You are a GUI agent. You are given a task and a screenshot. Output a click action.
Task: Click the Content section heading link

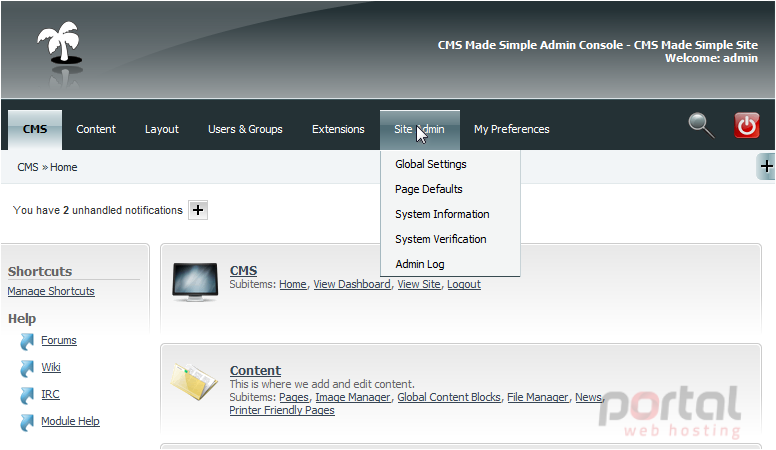255,370
